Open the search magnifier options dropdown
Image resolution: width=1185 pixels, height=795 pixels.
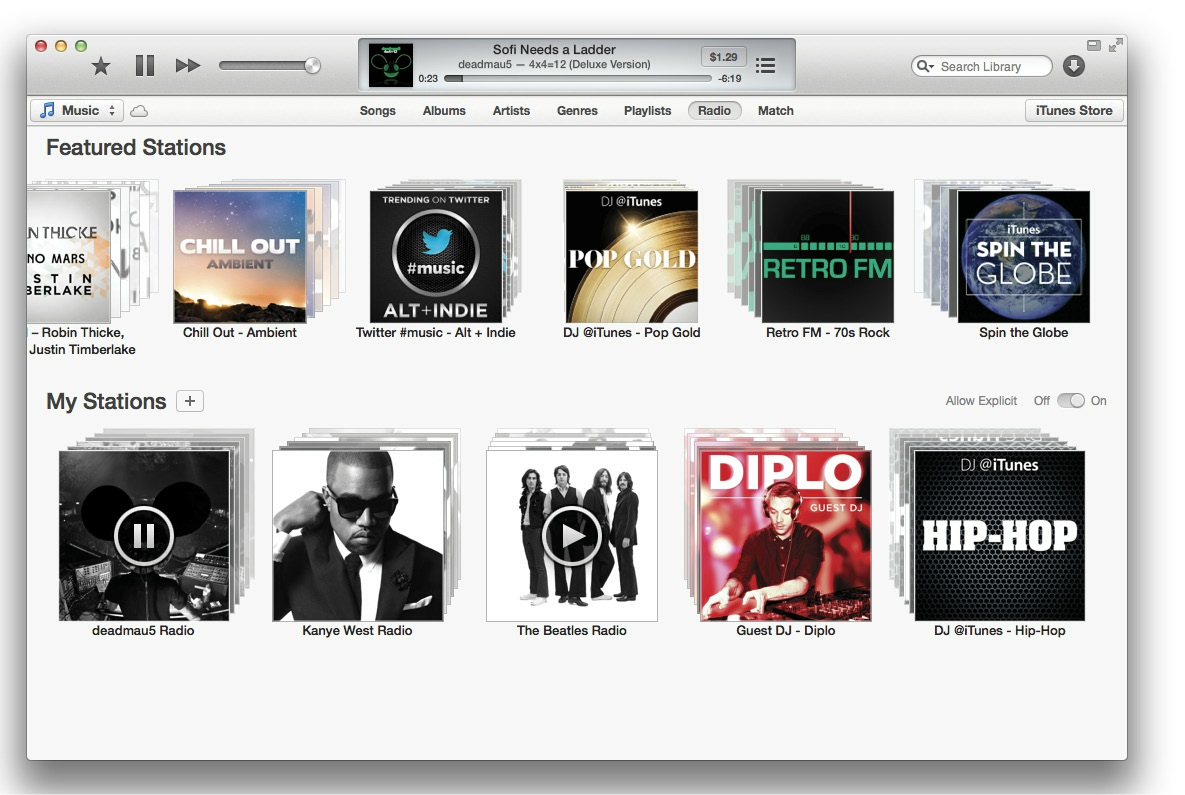pyautogui.click(x=925, y=67)
